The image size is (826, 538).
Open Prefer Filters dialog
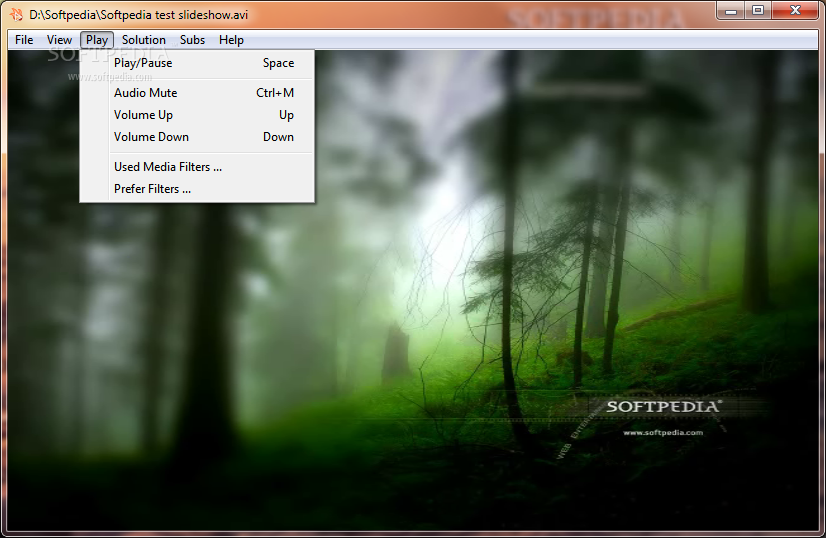(198, 189)
